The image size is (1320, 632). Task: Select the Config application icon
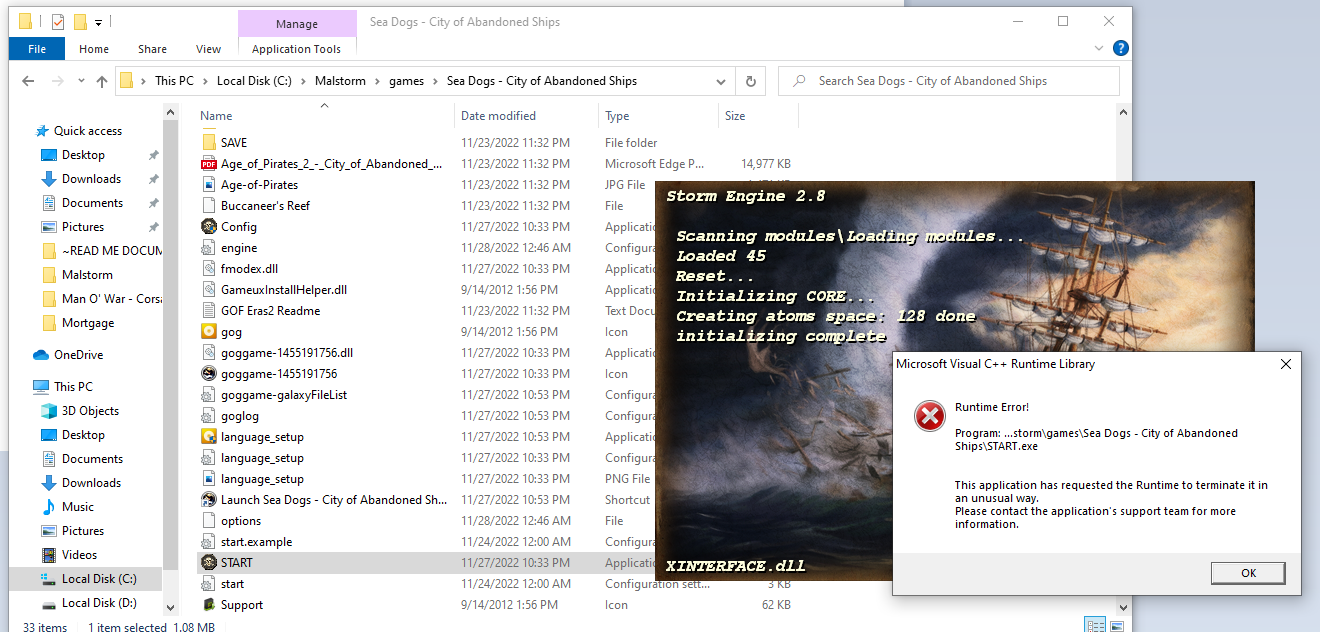(x=209, y=227)
